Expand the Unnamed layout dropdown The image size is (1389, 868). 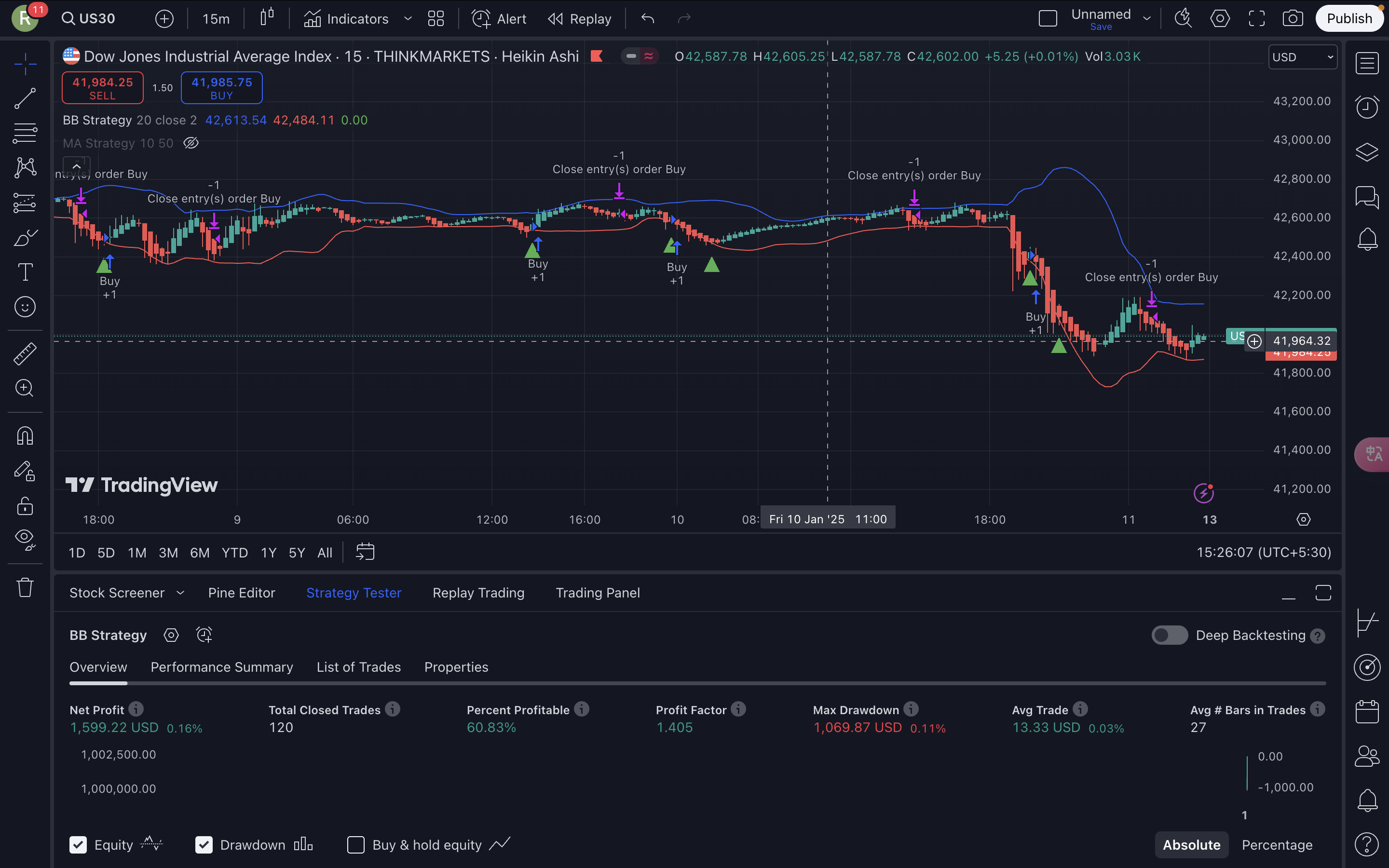click(x=1147, y=18)
